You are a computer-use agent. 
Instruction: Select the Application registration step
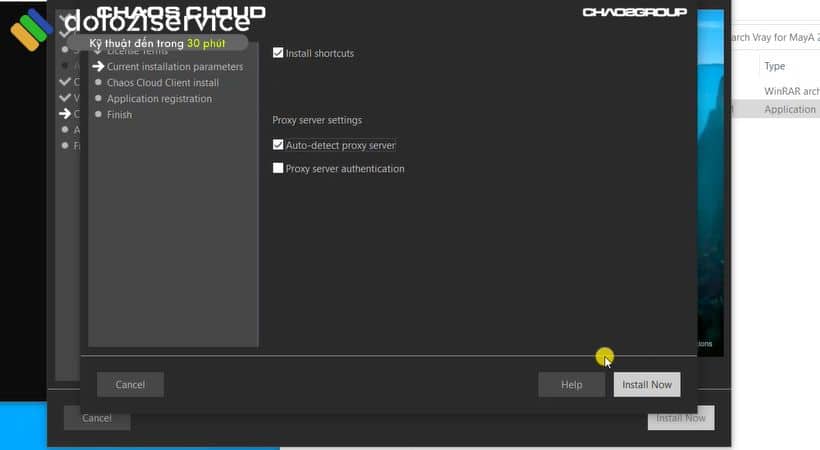(x=159, y=99)
